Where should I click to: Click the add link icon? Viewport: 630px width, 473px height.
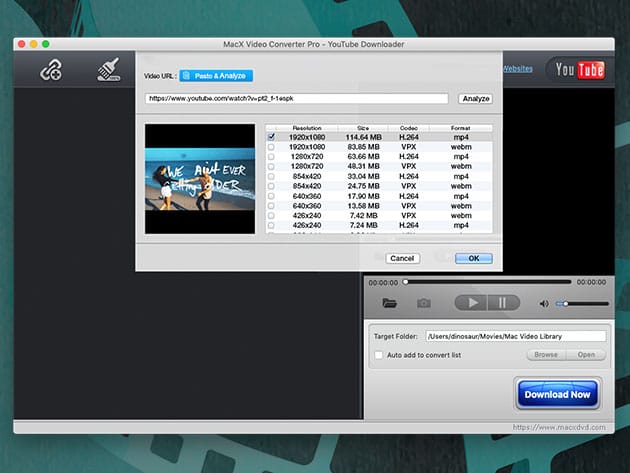[51, 70]
